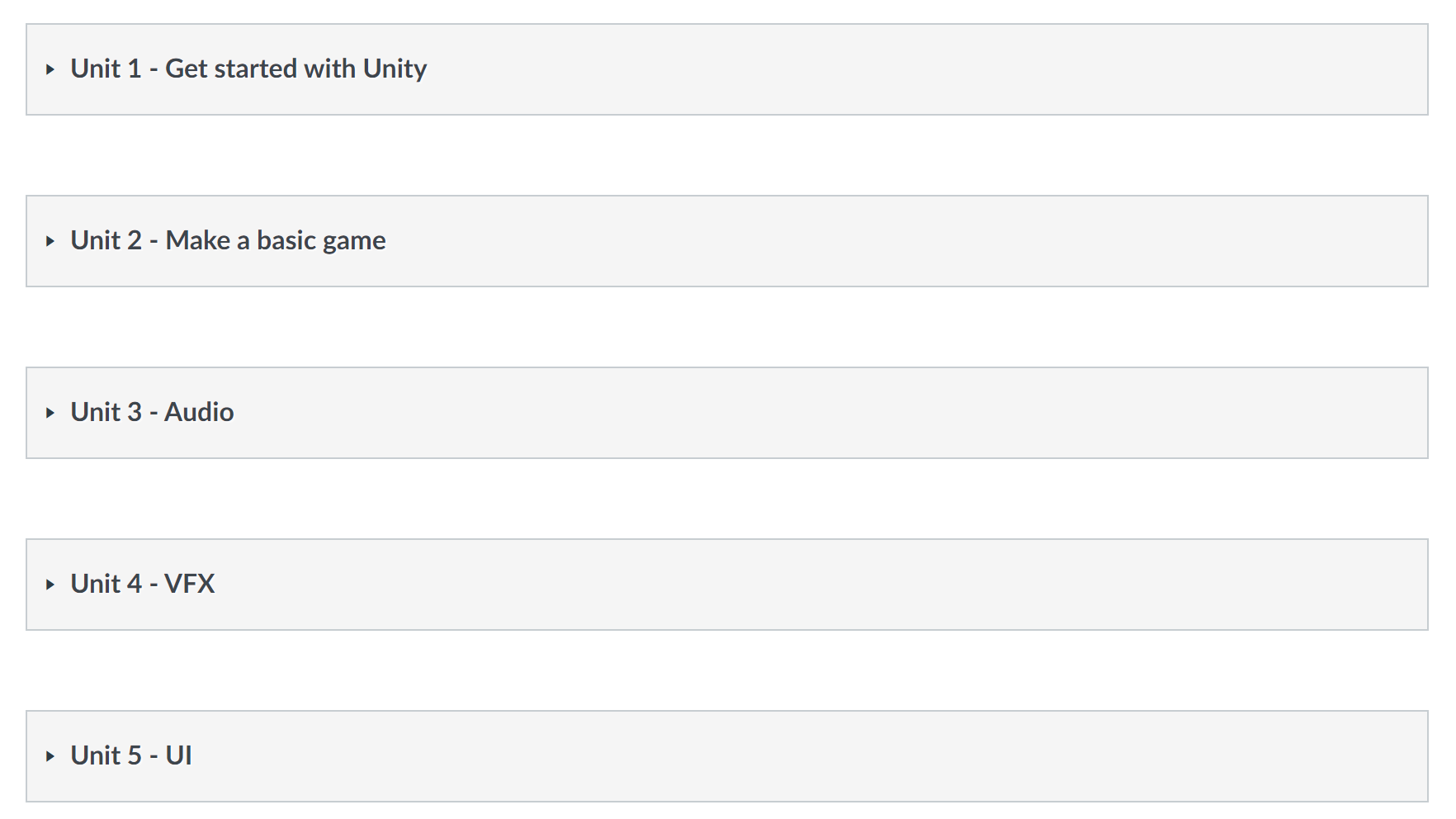Open the Unit 5 - UI arrow icon
Viewport: 1456px width, 819px height.
(x=50, y=756)
